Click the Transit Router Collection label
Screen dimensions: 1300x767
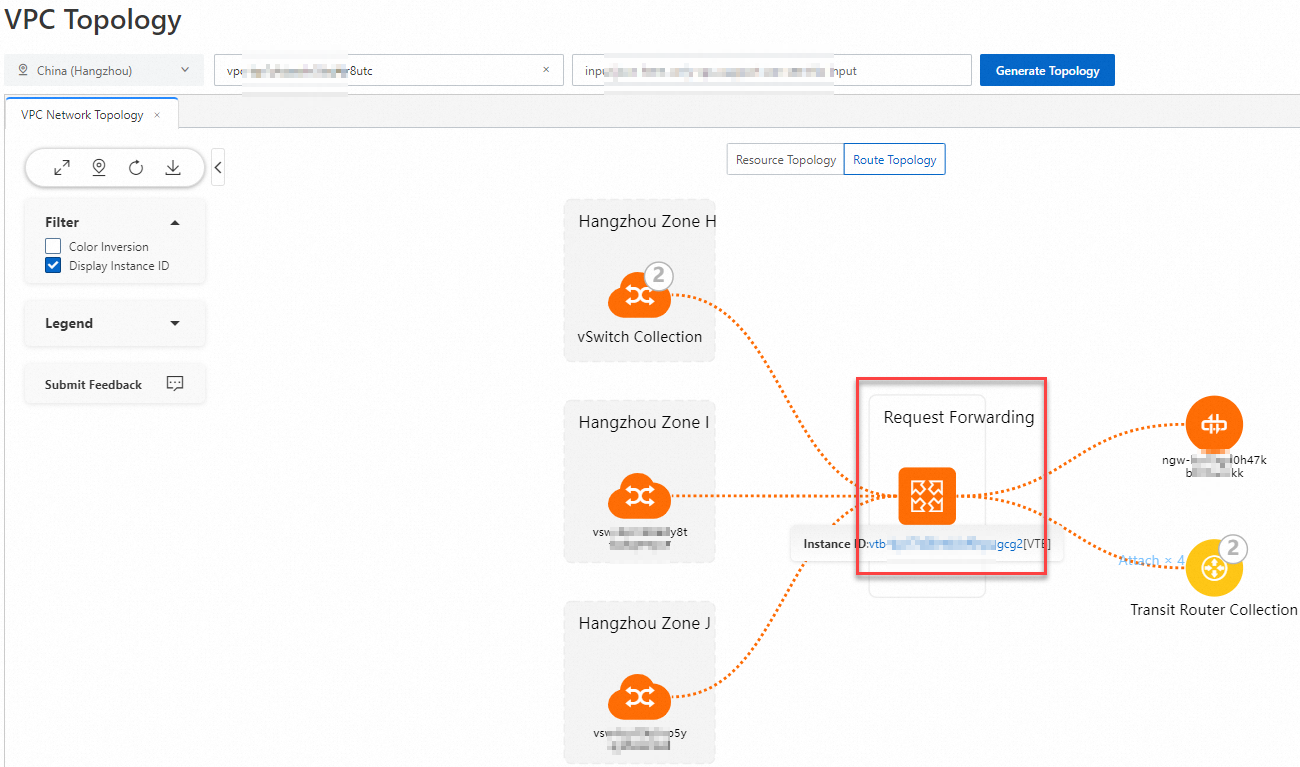click(x=1214, y=610)
